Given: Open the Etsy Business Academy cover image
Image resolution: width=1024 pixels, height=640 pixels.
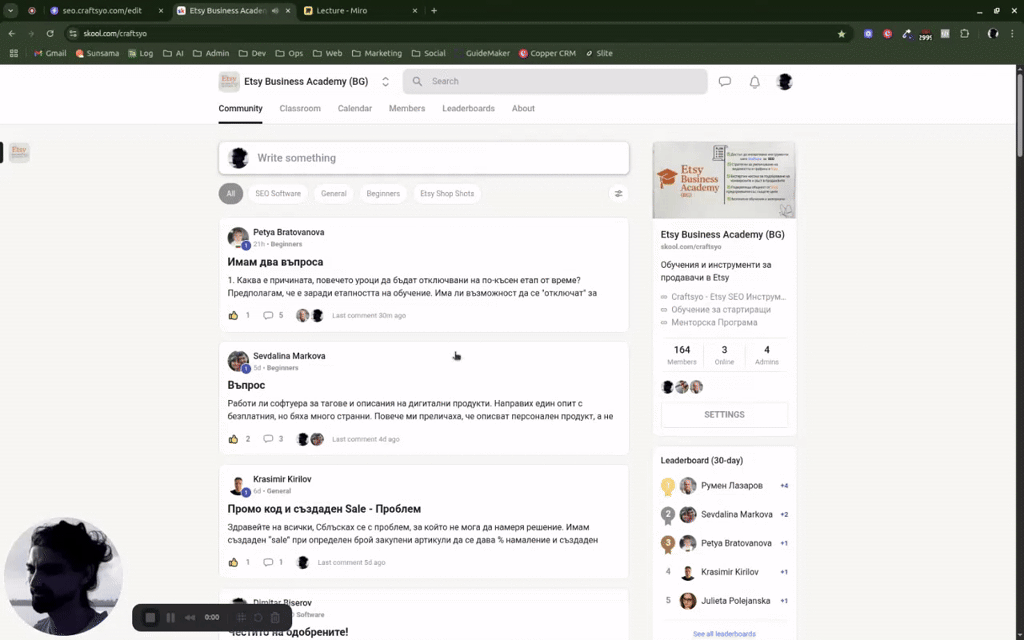Looking at the screenshot, I should pos(724,180).
